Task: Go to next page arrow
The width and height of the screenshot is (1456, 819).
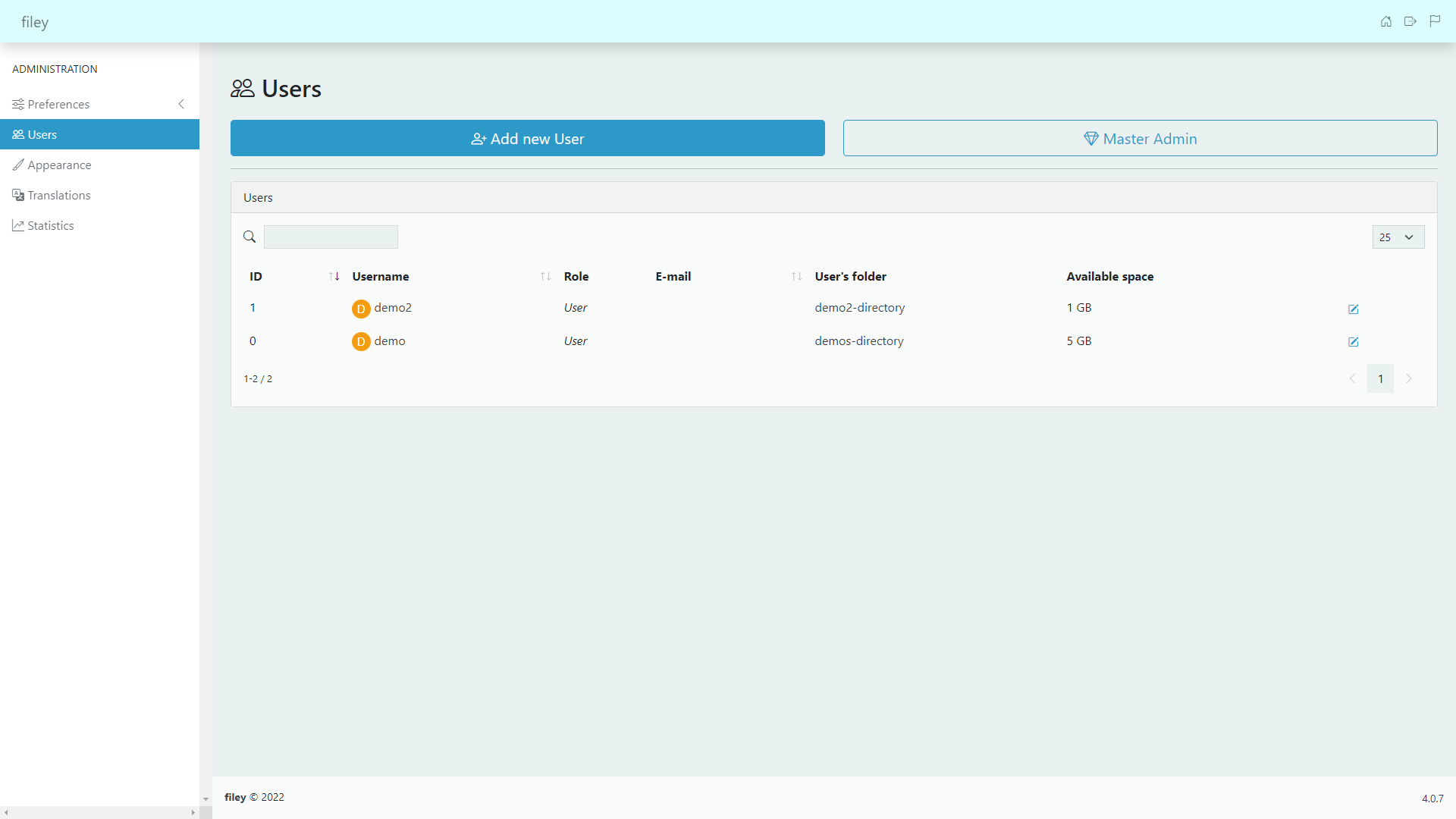Action: [x=1409, y=378]
